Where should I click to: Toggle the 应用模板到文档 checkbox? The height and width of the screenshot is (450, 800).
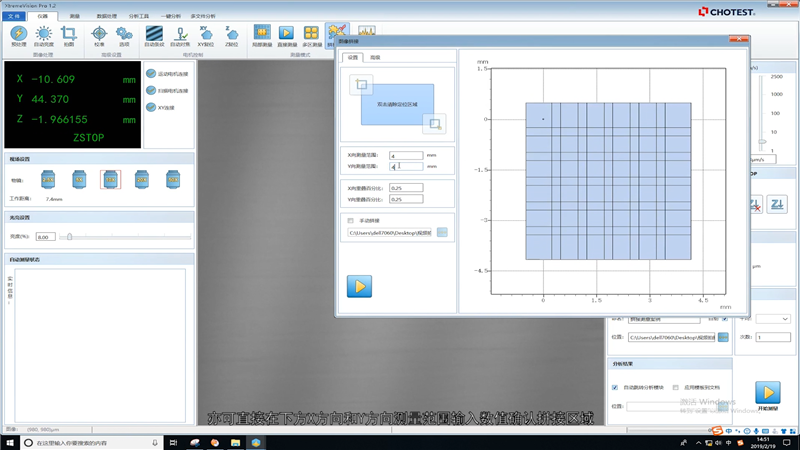pyautogui.click(x=677, y=387)
